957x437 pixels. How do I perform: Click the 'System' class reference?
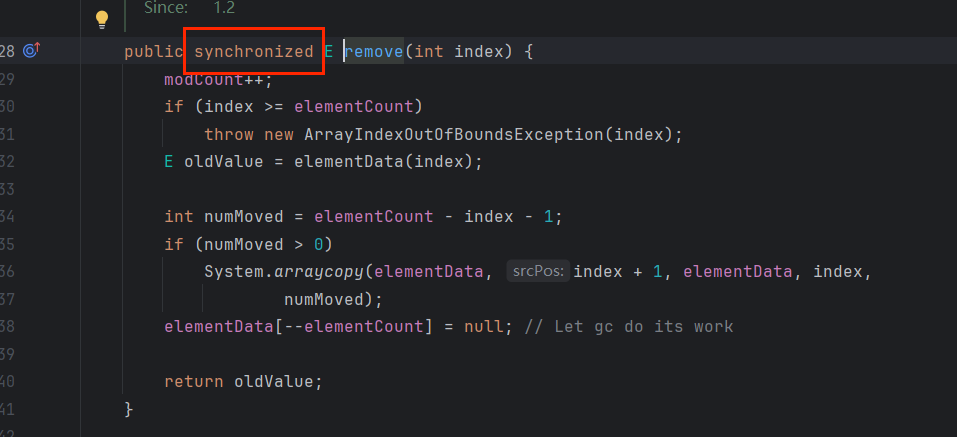click(234, 272)
